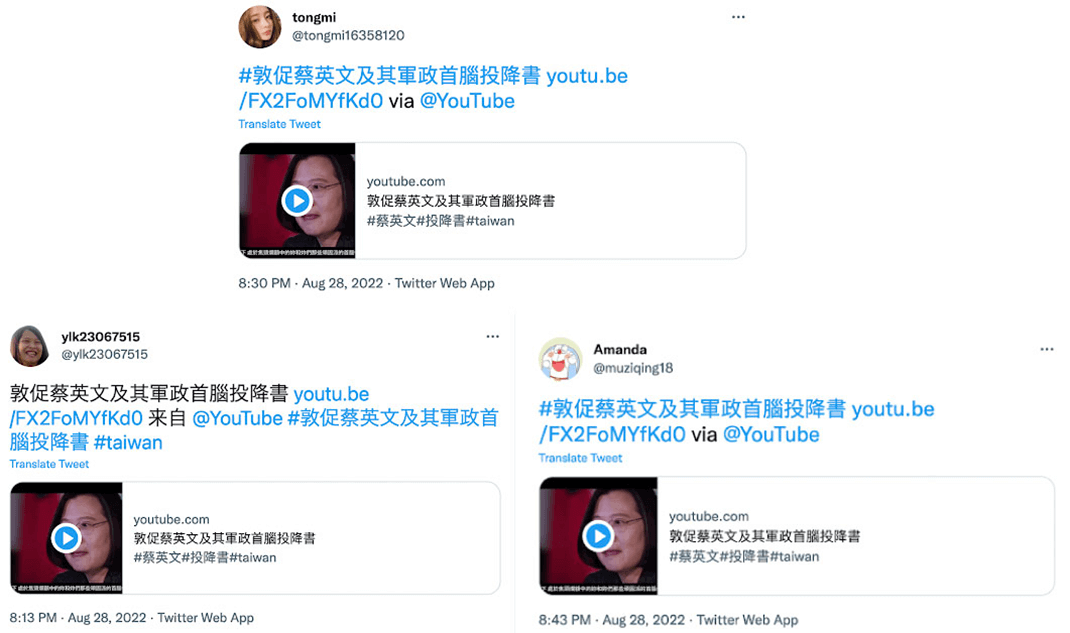1070x633 pixels.
Task: Follow the #taiwan hashtag in ylk23067515's tweet
Action: pyautogui.click(x=128, y=443)
